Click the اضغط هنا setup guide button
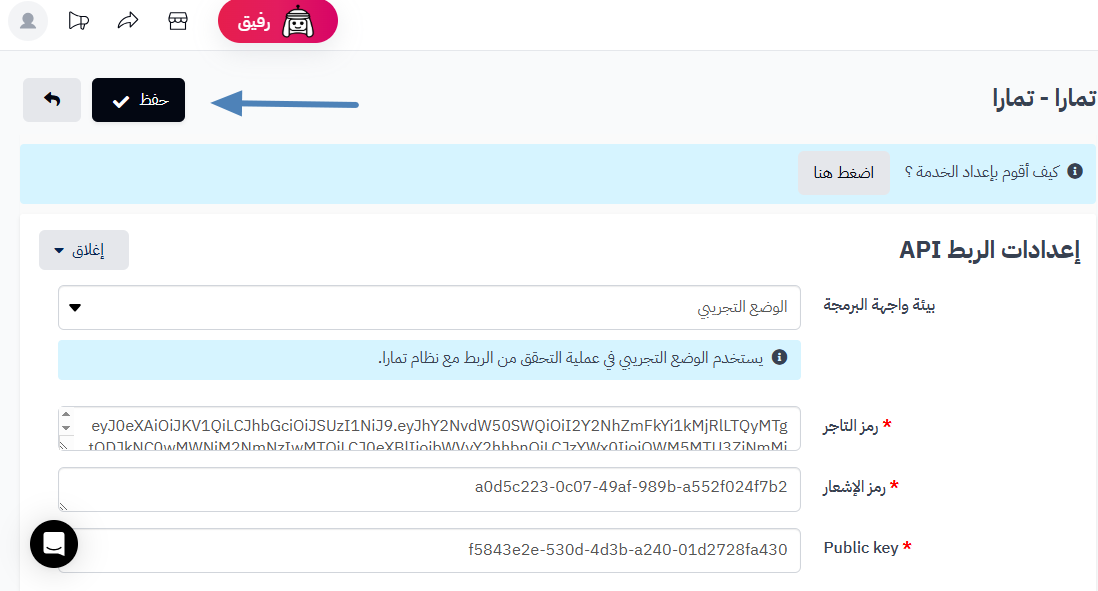1098x591 pixels. click(844, 173)
